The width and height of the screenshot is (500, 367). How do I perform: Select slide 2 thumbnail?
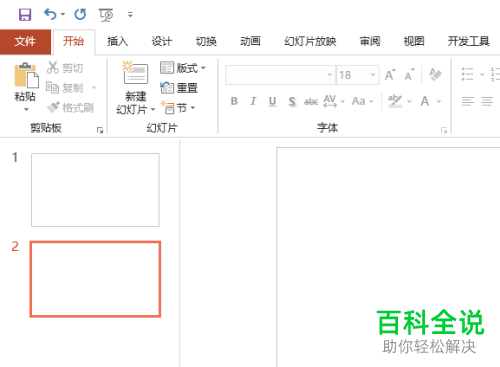95,279
